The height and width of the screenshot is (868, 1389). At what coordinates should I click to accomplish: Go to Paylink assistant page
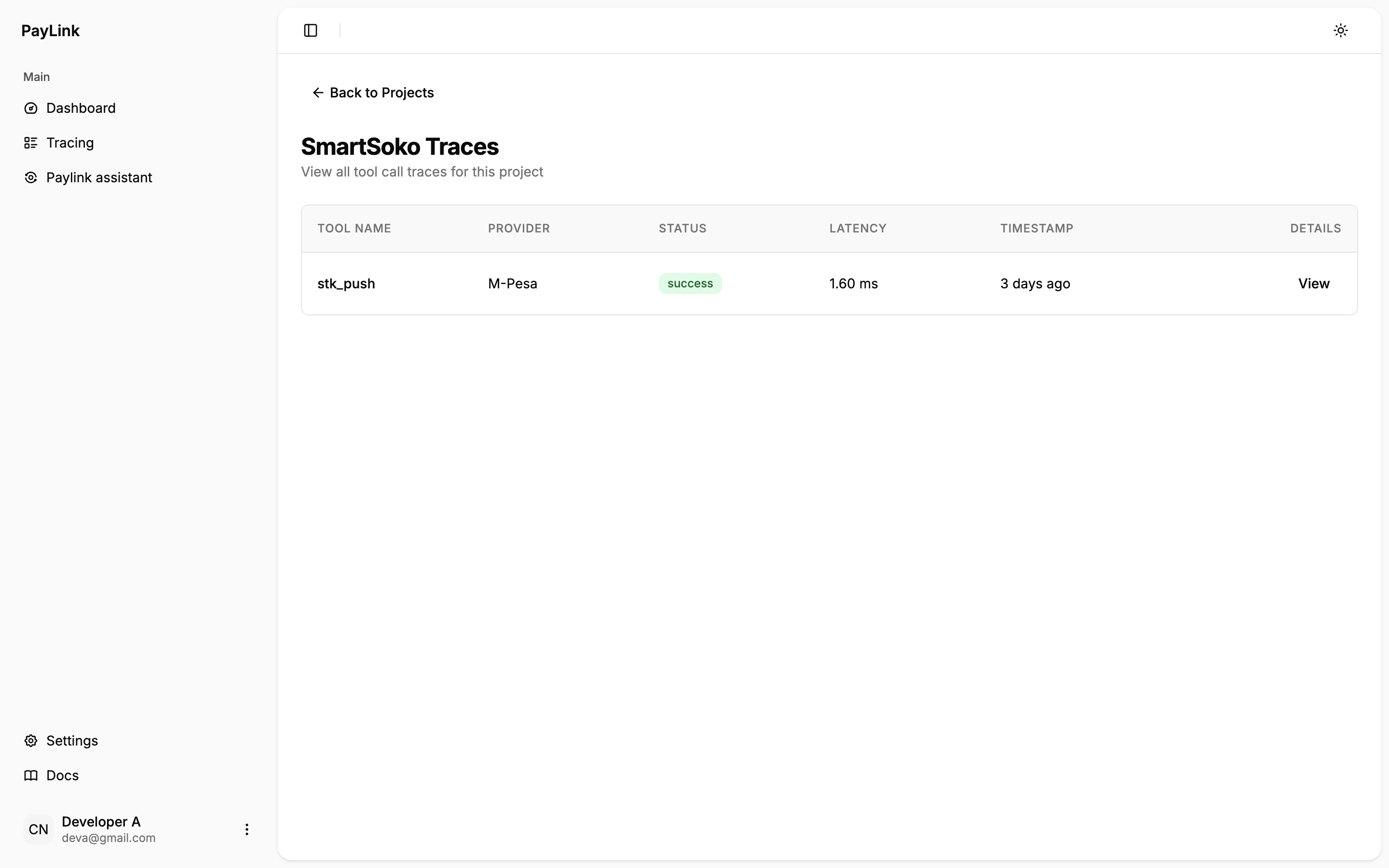tap(99, 178)
